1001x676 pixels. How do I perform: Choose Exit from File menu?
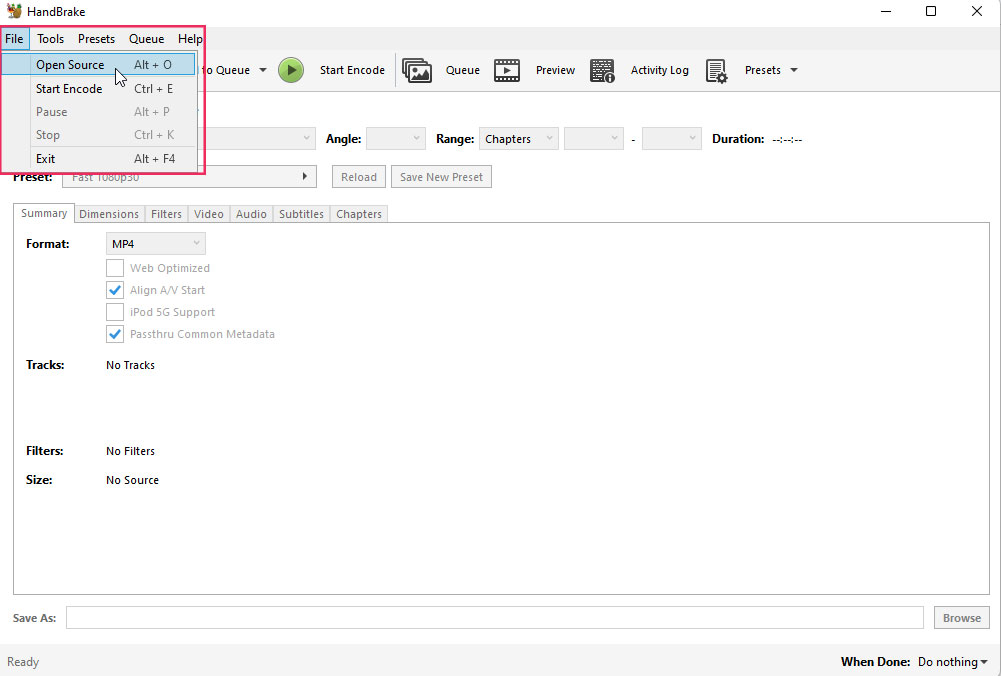98,159
